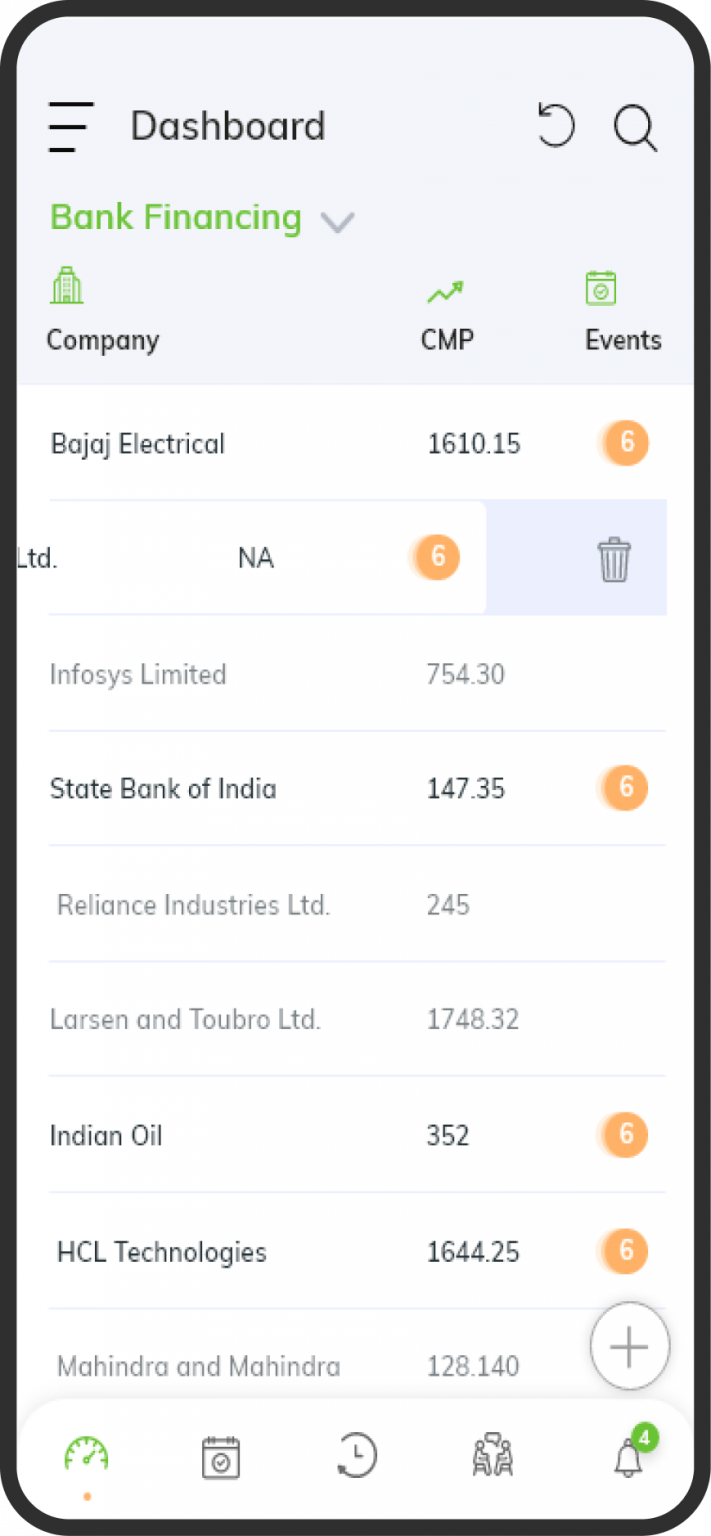Open the notifications bell
Viewport: 711px width, 1536px height.
pyautogui.click(x=630, y=1455)
